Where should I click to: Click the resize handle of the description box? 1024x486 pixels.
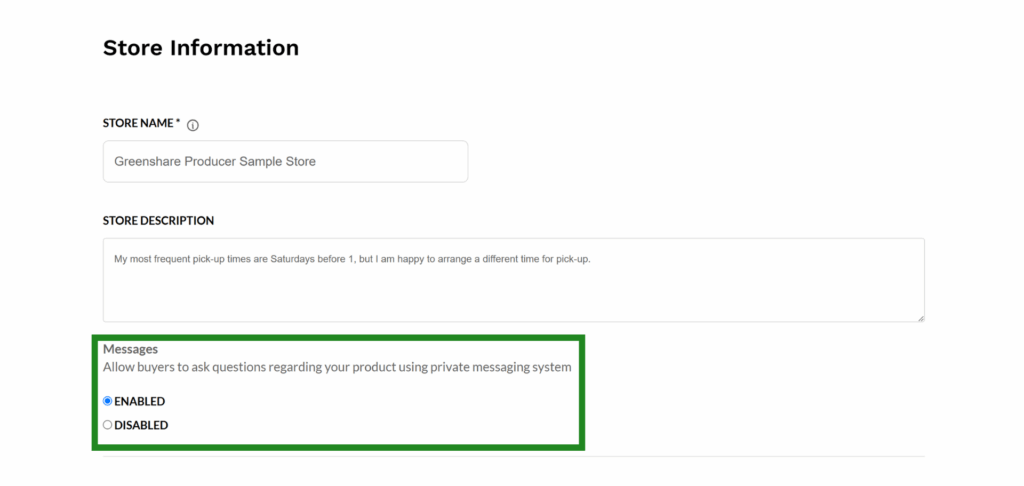920,317
